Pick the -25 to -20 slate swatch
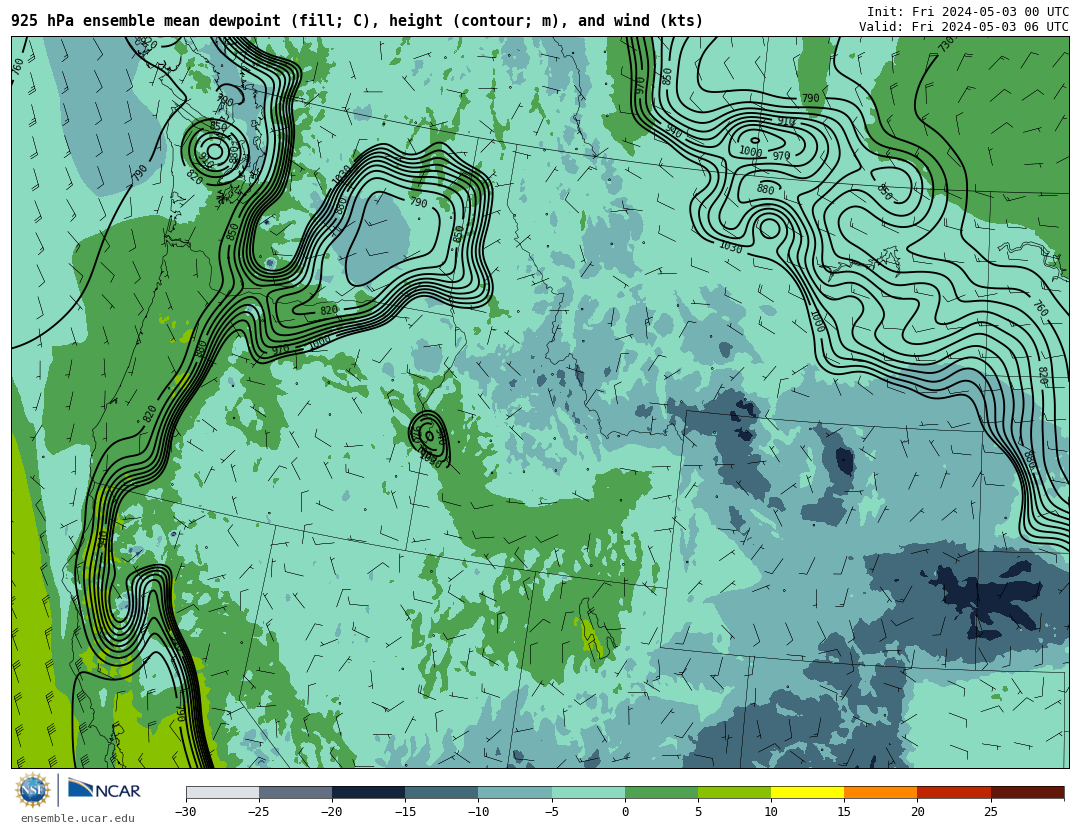 295,792
